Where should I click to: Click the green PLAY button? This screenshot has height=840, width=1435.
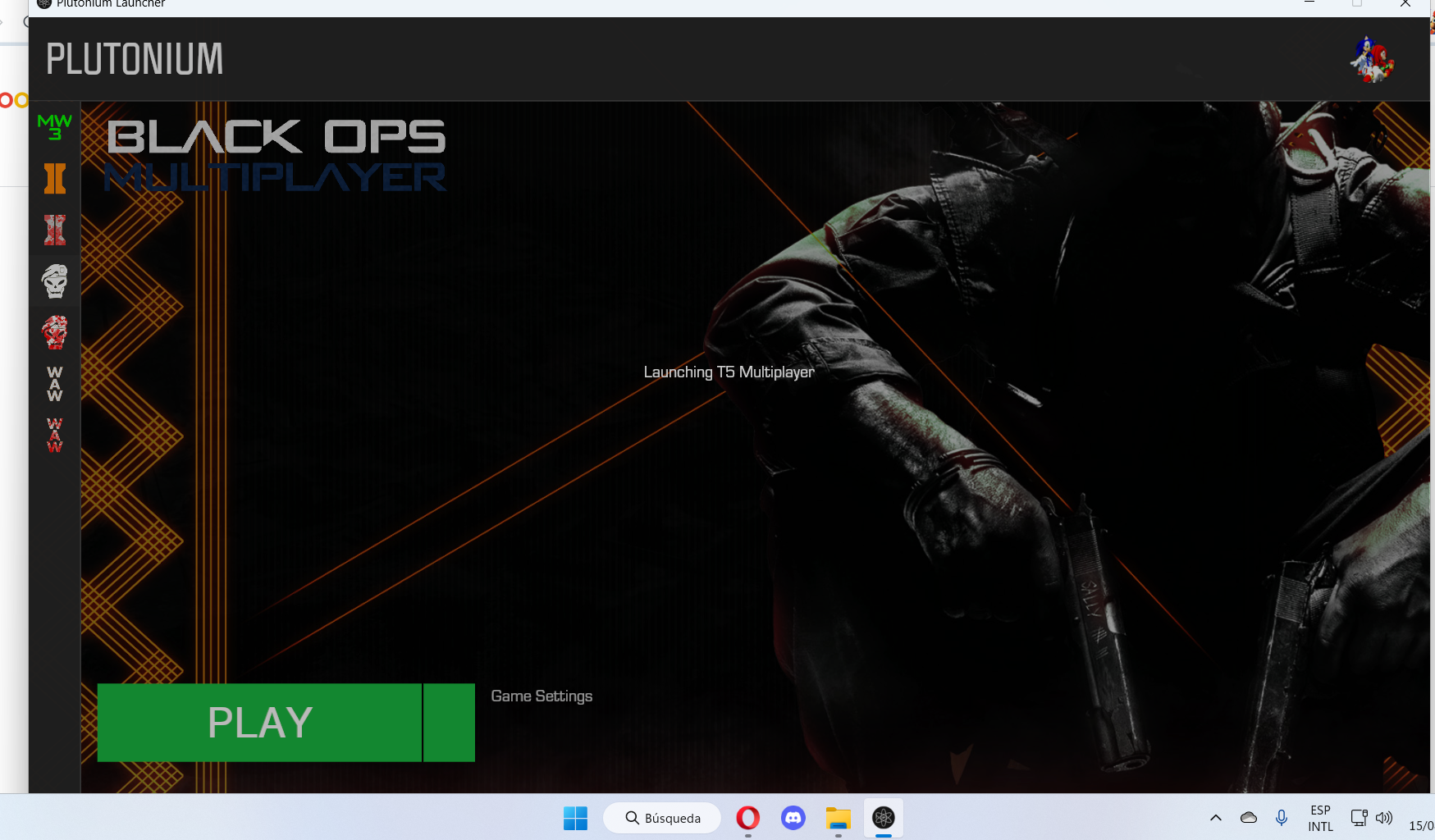click(259, 723)
